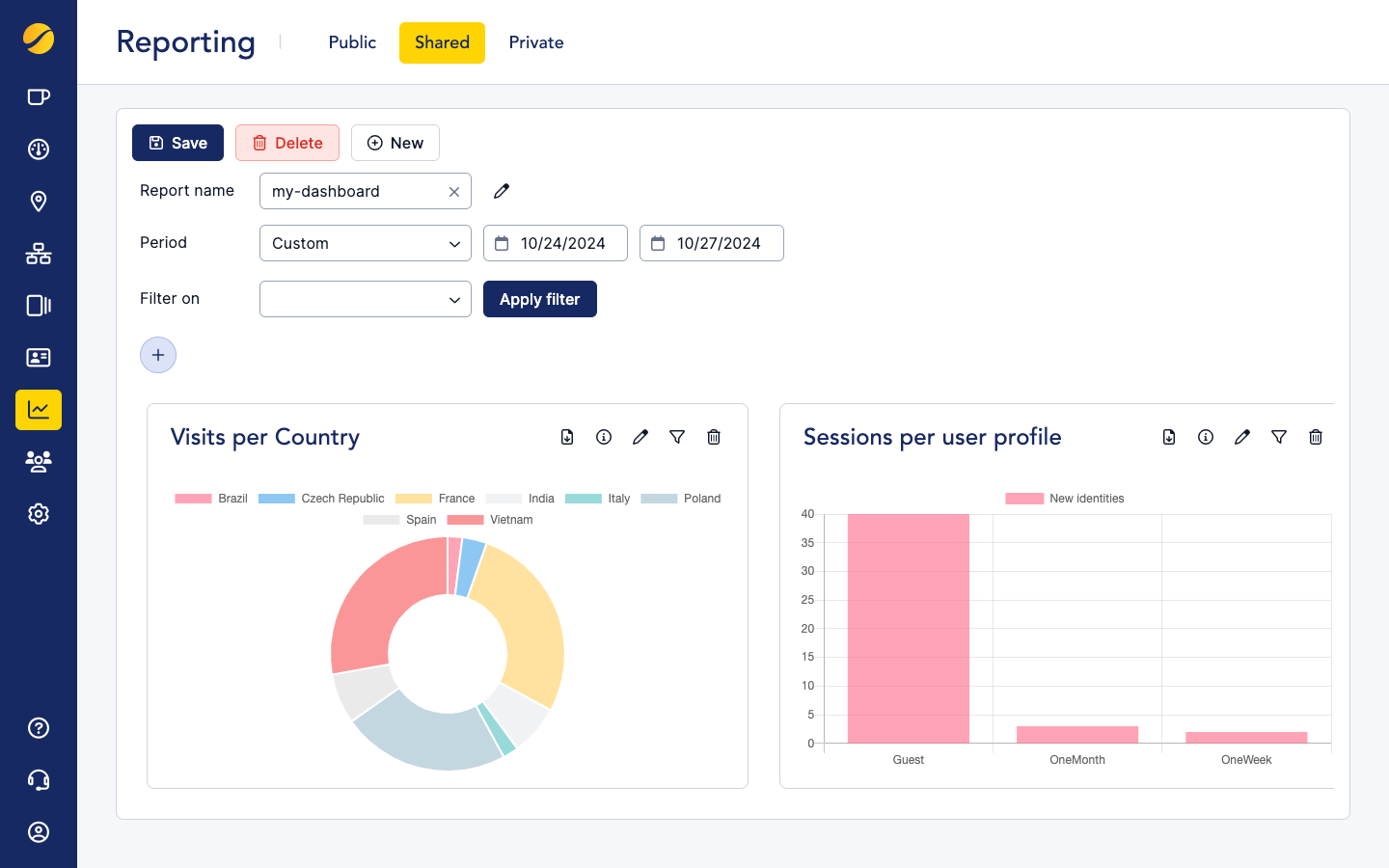Switch to the Private reports tab
This screenshot has width=1389, height=868.
535,42
